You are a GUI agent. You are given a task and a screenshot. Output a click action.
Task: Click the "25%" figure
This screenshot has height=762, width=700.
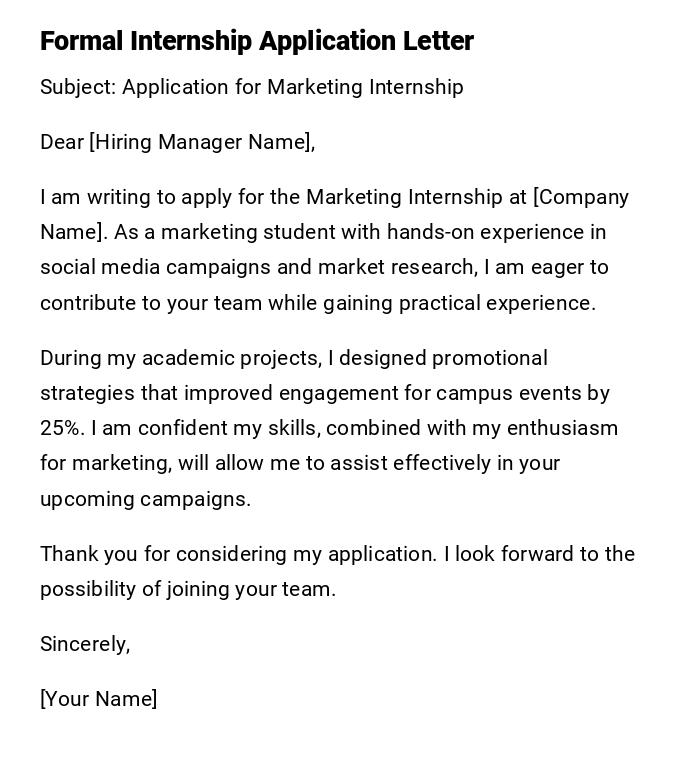[62, 428]
